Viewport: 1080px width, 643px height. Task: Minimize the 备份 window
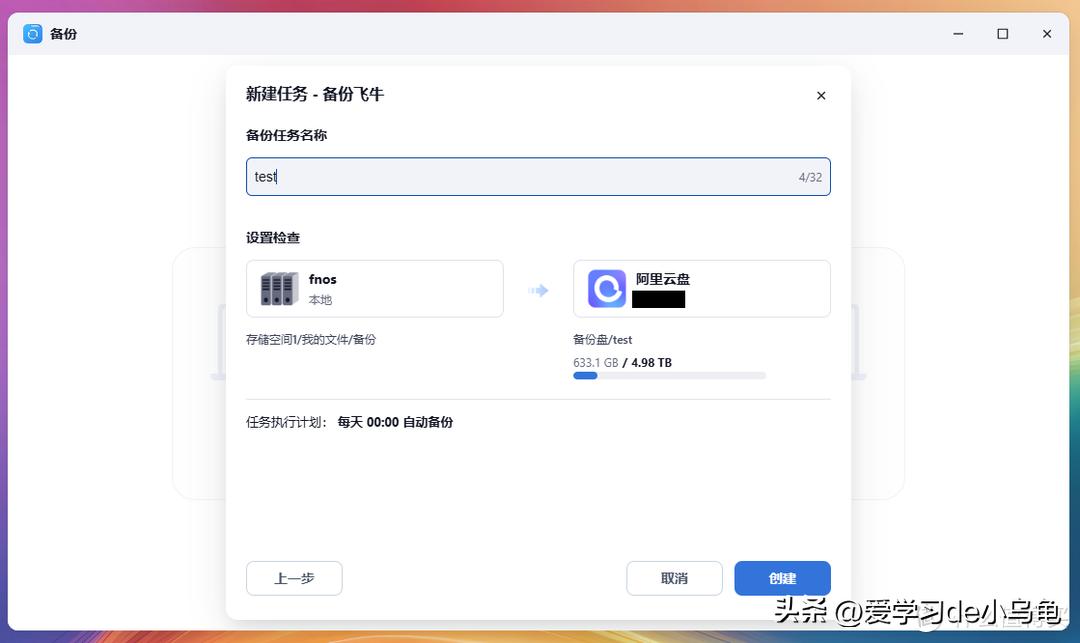tap(957, 34)
